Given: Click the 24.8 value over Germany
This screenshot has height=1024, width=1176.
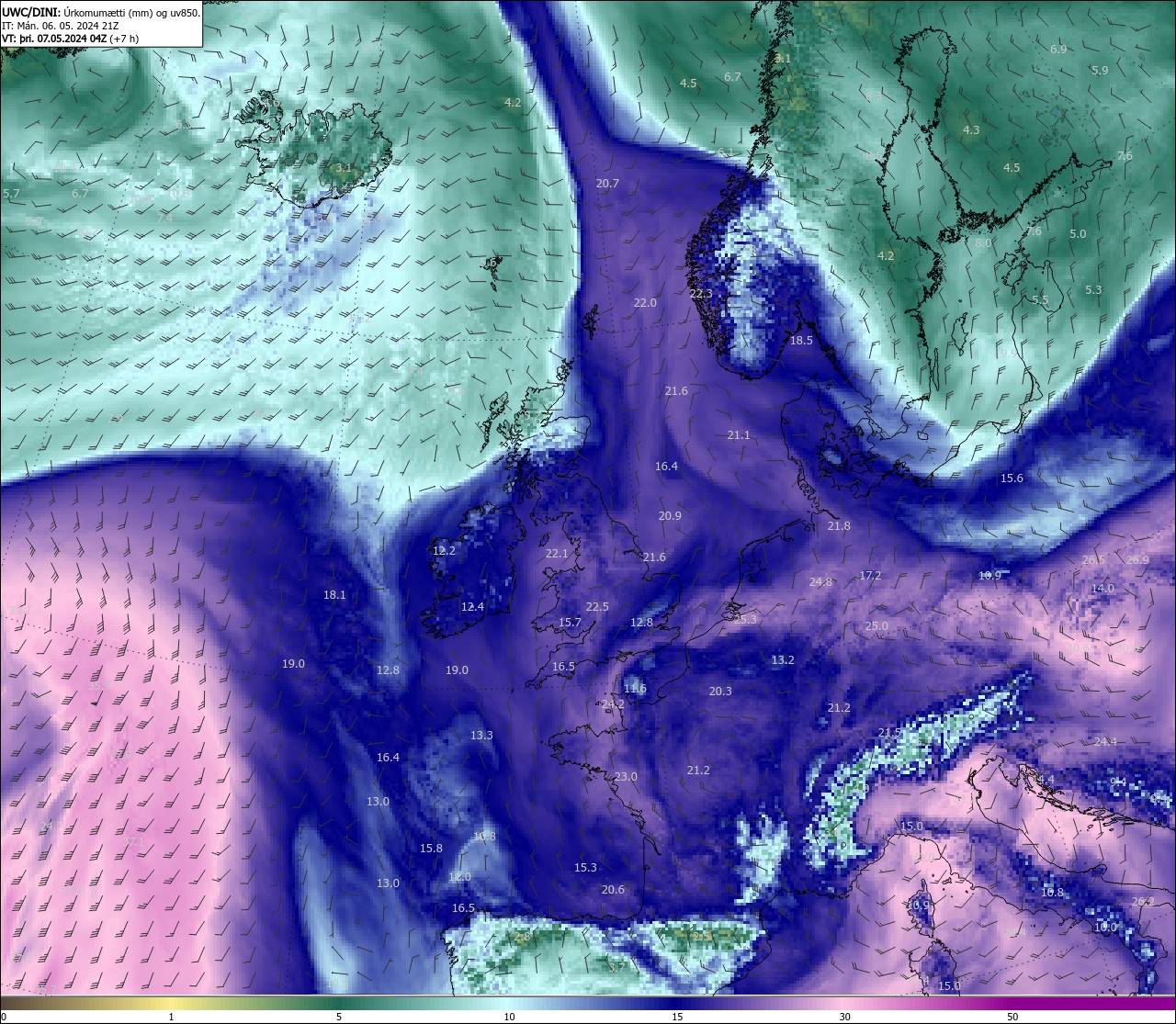Looking at the screenshot, I should point(820,582).
